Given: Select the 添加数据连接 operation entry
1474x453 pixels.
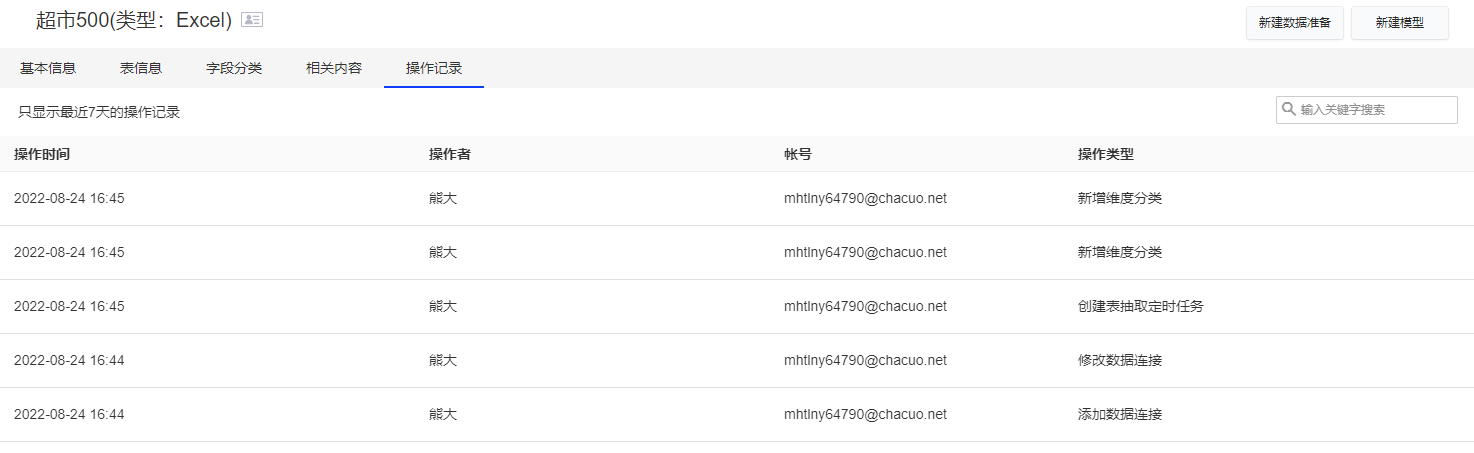Looking at the screenshot, I should tap(1120, 414).
